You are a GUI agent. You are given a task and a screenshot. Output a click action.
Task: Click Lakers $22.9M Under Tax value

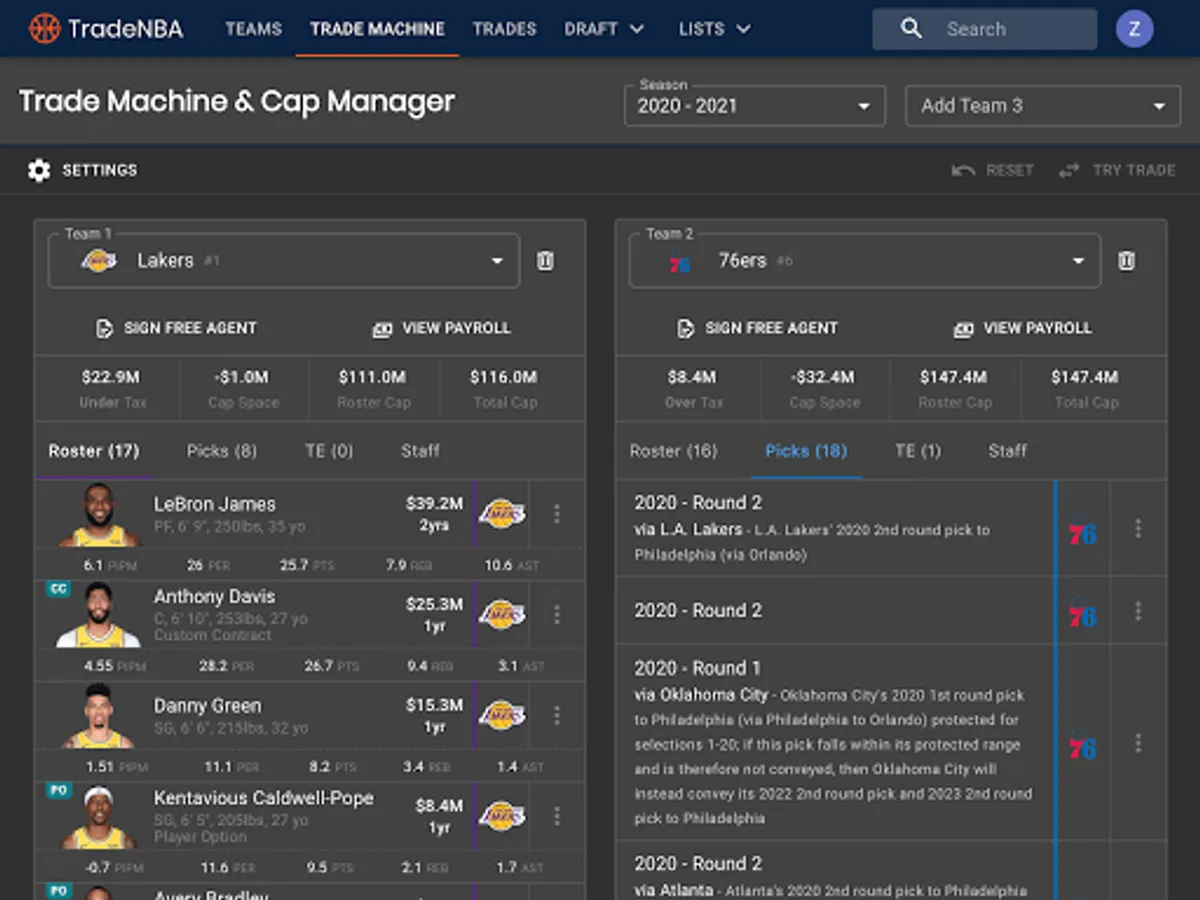113,377
